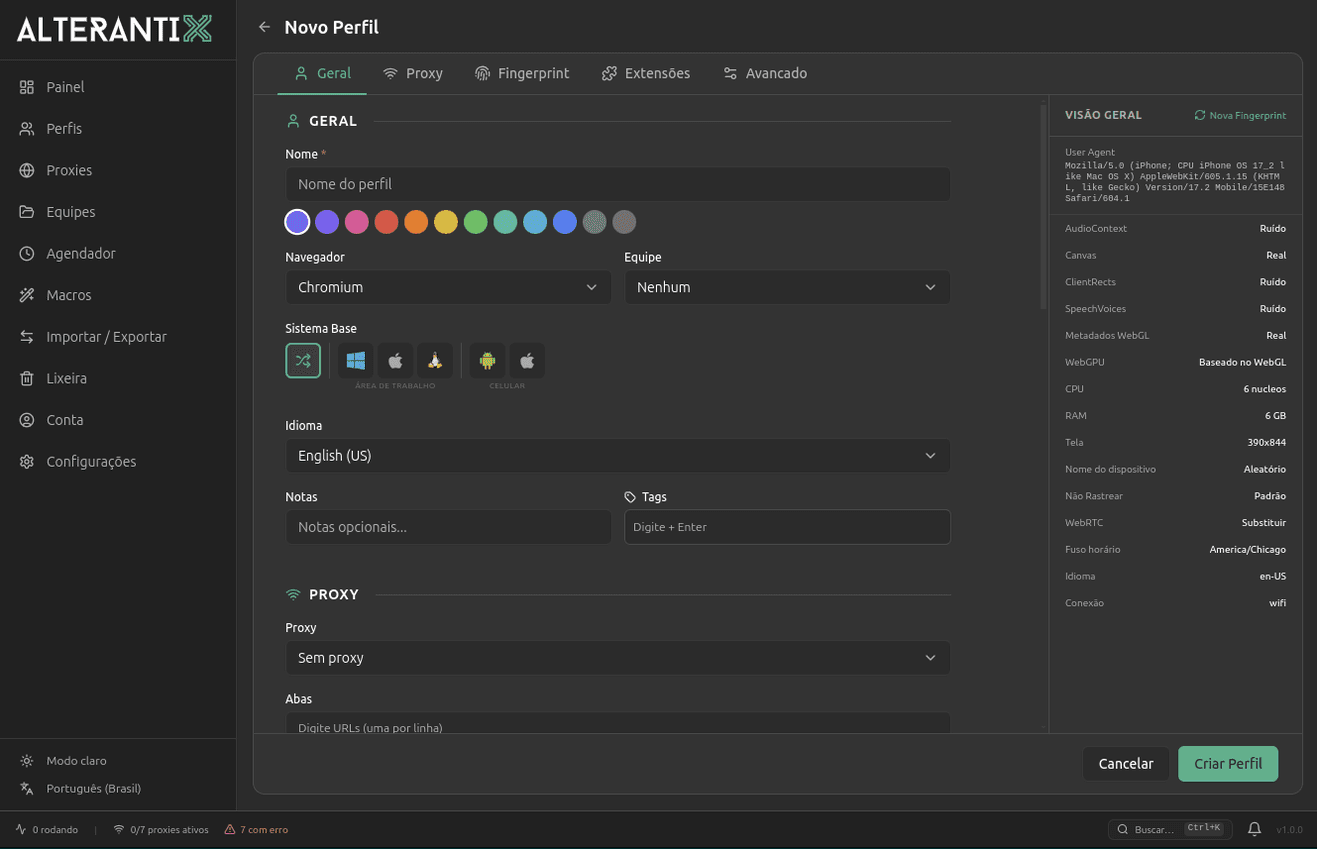The height and width of the screenshot is (849, 1317).
Task: Open Lixeira trash icon in sidebar
Action: pos(27,379)
